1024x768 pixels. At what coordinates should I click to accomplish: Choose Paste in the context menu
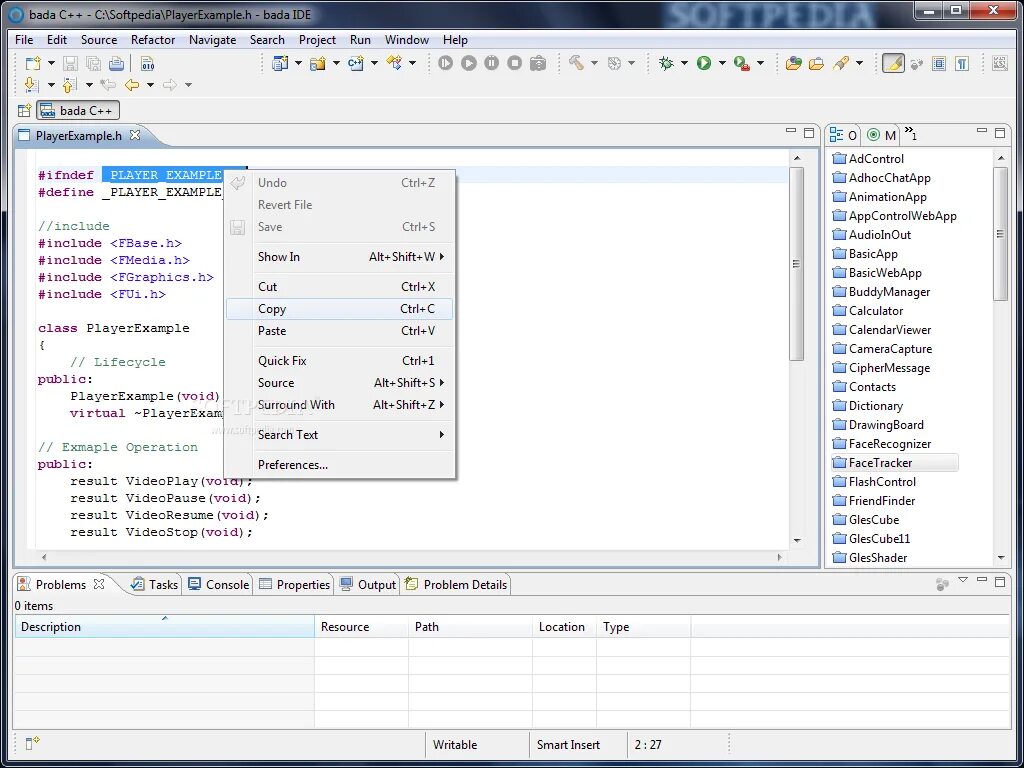tap(339, 330)
